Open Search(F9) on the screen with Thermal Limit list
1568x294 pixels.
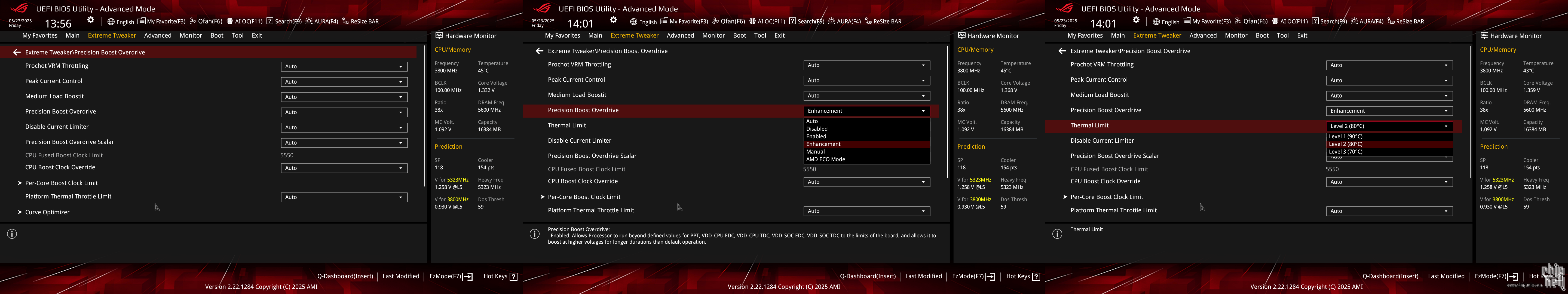[1329, 21]
